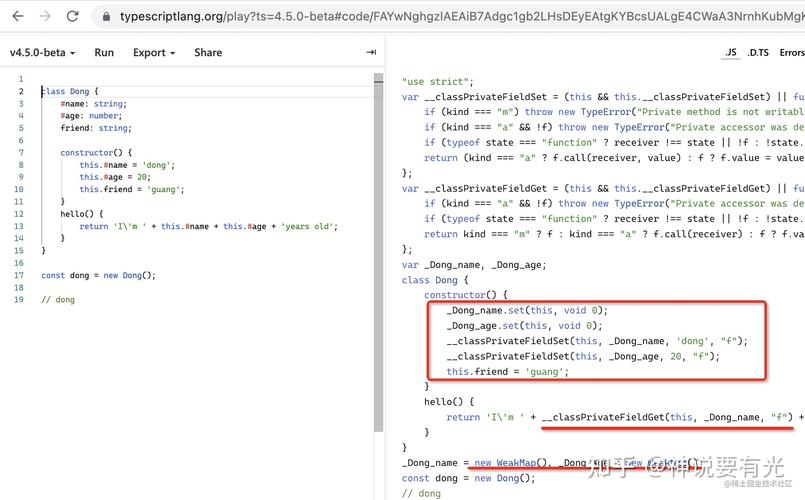View site security lock info
This screenshot has height=500, width=805.
pyautogui.click(x=106, y=17)
